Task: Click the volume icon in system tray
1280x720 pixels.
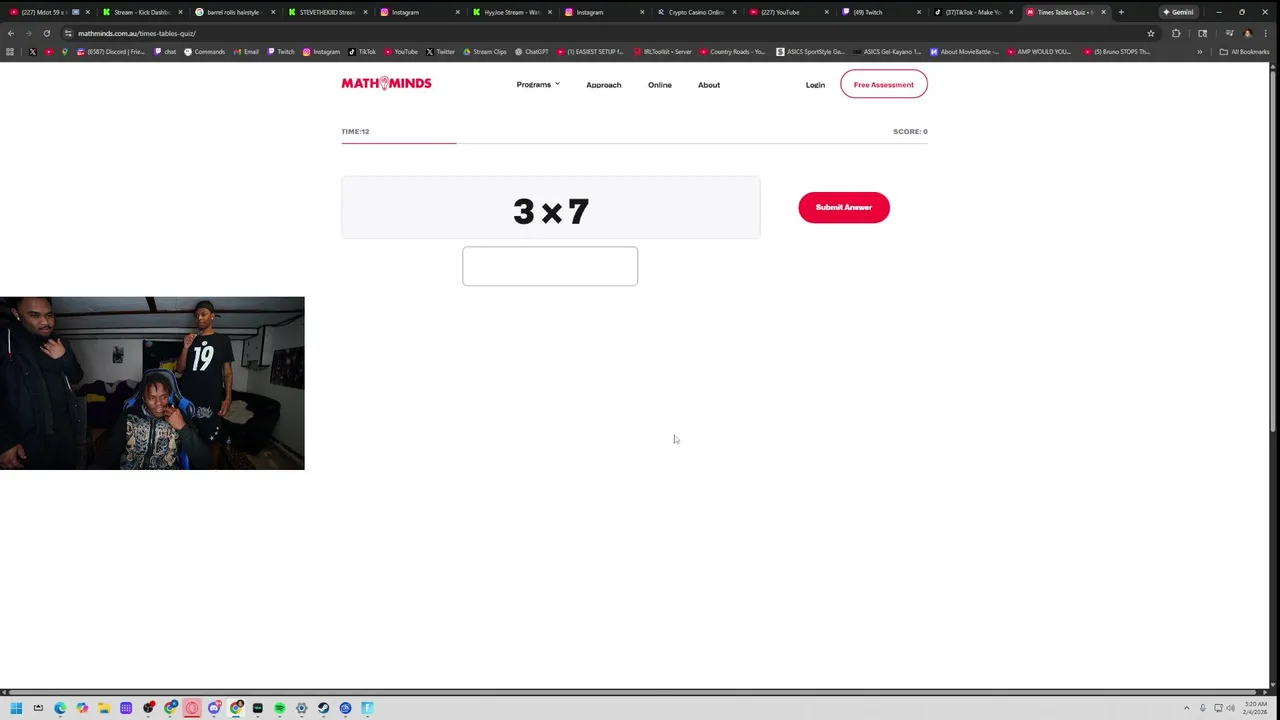Action: [1231, 708]
